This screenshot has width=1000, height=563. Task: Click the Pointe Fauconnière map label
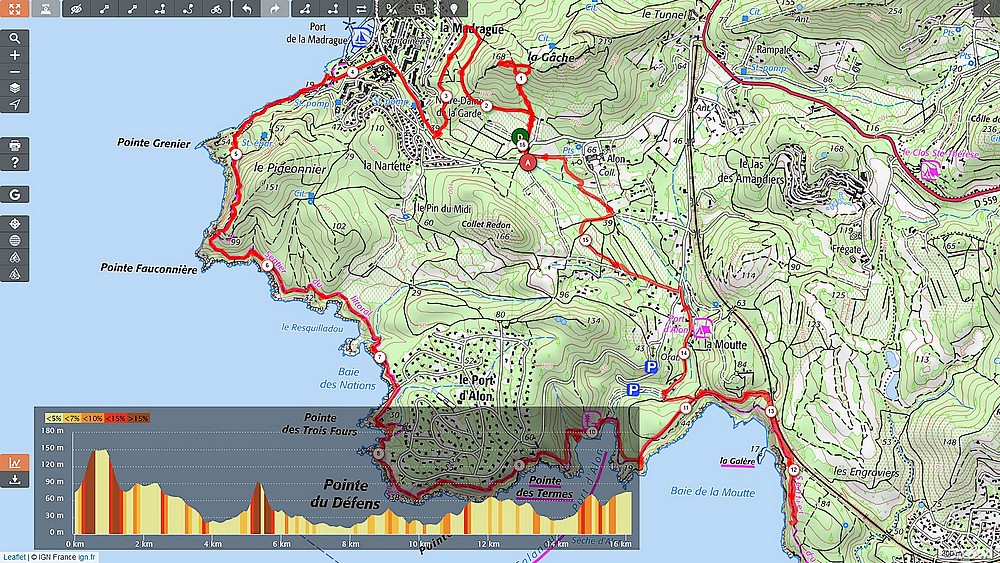point(149,268)
